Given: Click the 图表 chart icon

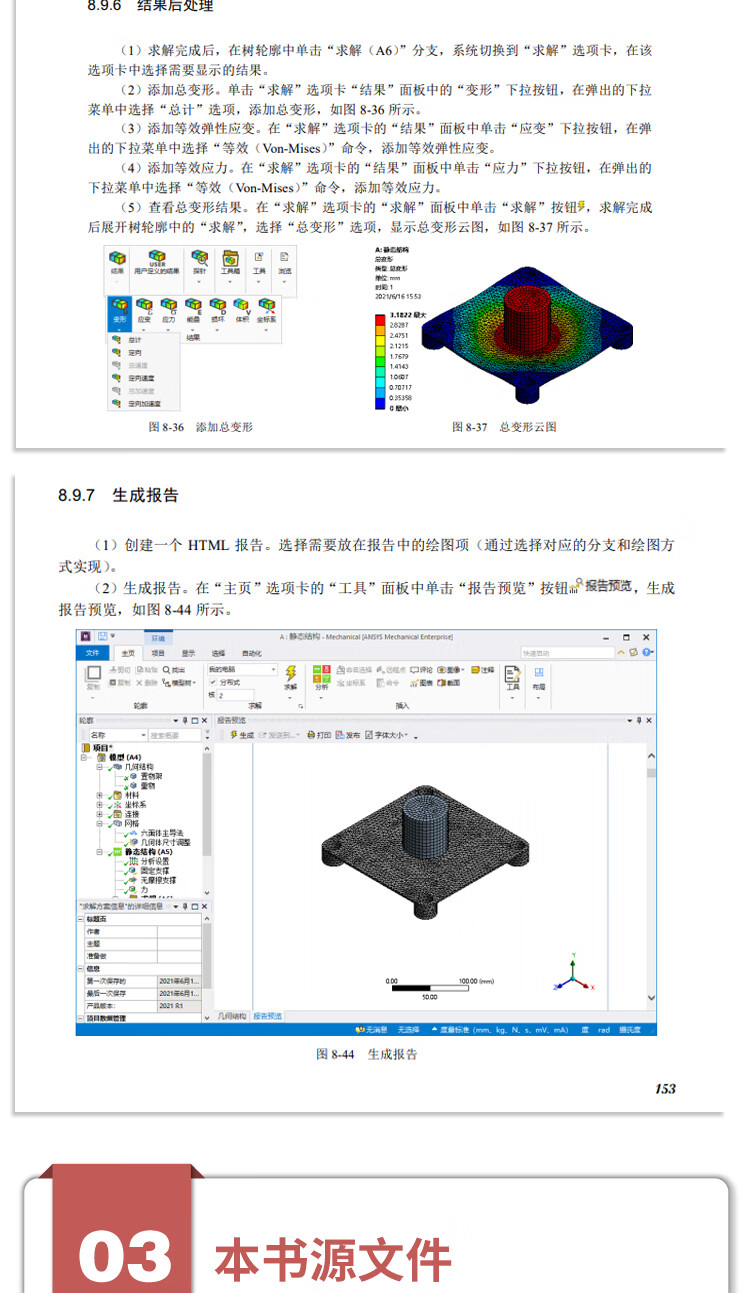Looking at the screenshot, I should [421, 683].
